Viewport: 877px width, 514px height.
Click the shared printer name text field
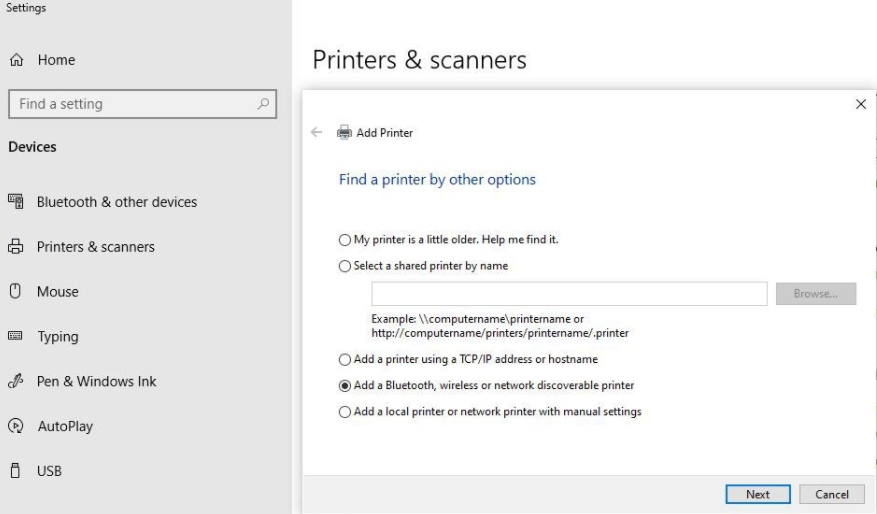pos(569,293)
